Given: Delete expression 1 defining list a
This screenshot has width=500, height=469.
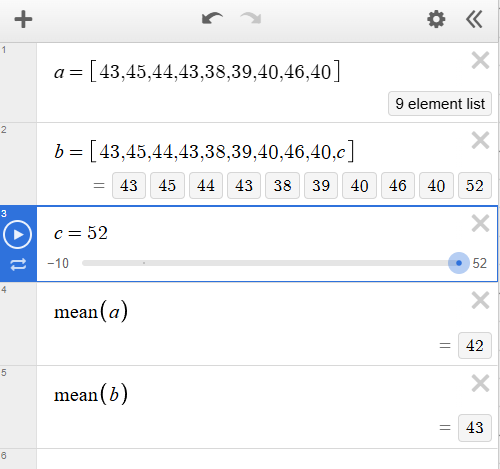Looking at the screenshot, I should point(480,60).
